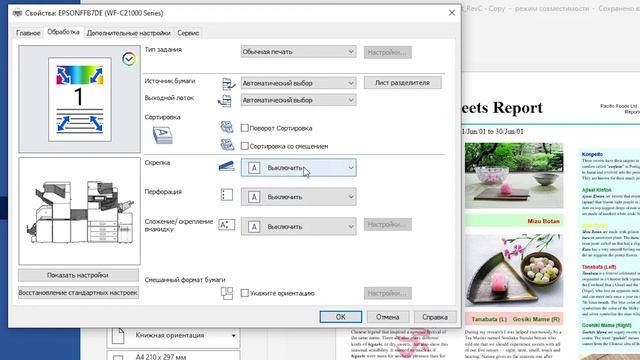Click the Показать настройки button

[x=78, y=275]
